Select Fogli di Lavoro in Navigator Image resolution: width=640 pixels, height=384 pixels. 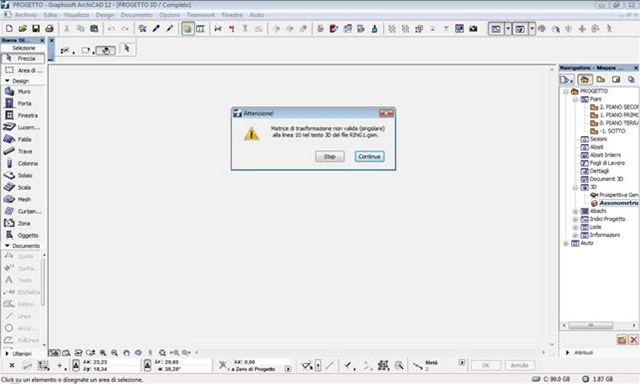click(603, 163)
